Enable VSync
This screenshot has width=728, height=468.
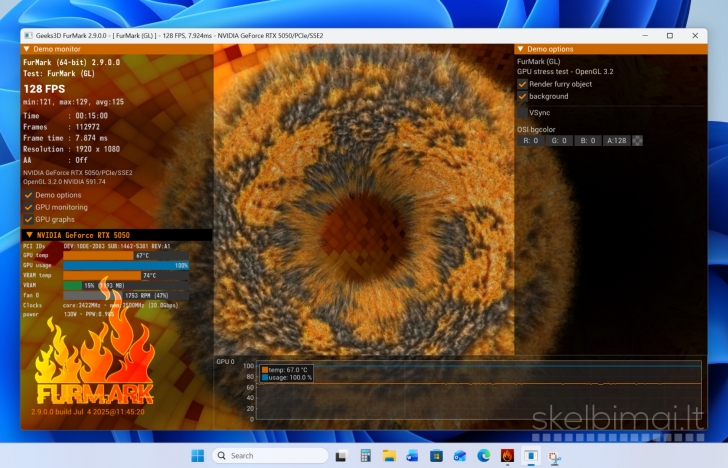(x=522, y=113)
